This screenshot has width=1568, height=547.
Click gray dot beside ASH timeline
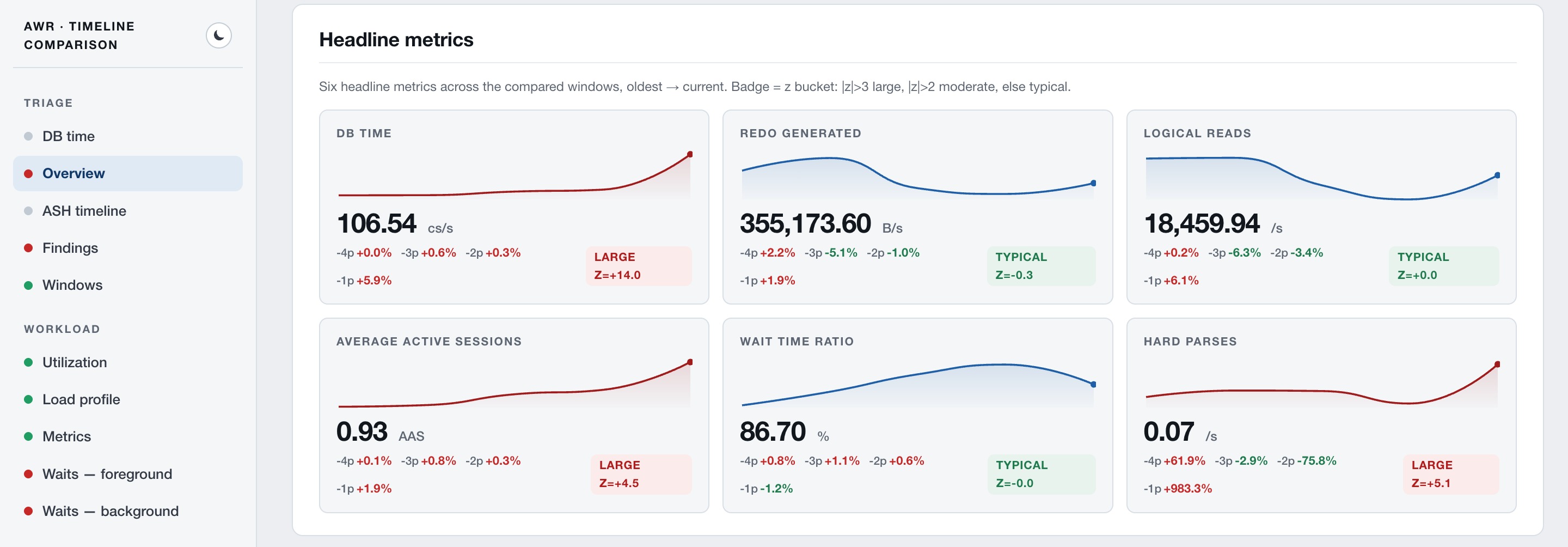pyautogui.click(x=28, y=211)
